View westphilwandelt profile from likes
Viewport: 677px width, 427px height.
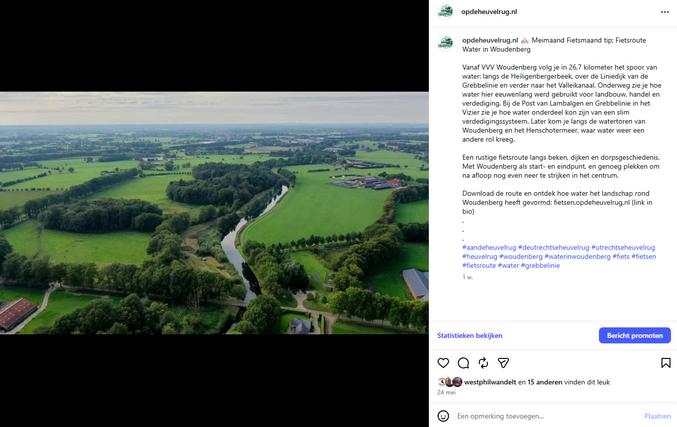[x=490, y=382]
